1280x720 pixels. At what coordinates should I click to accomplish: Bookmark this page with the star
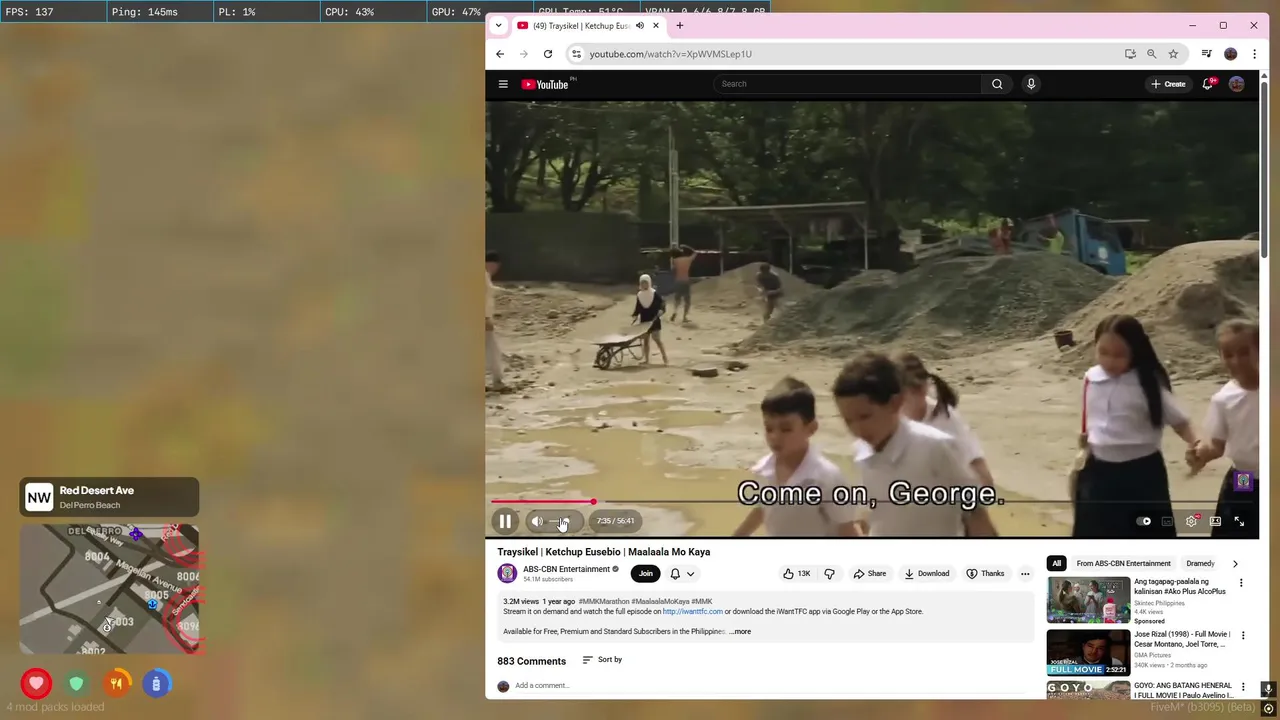1173,54
